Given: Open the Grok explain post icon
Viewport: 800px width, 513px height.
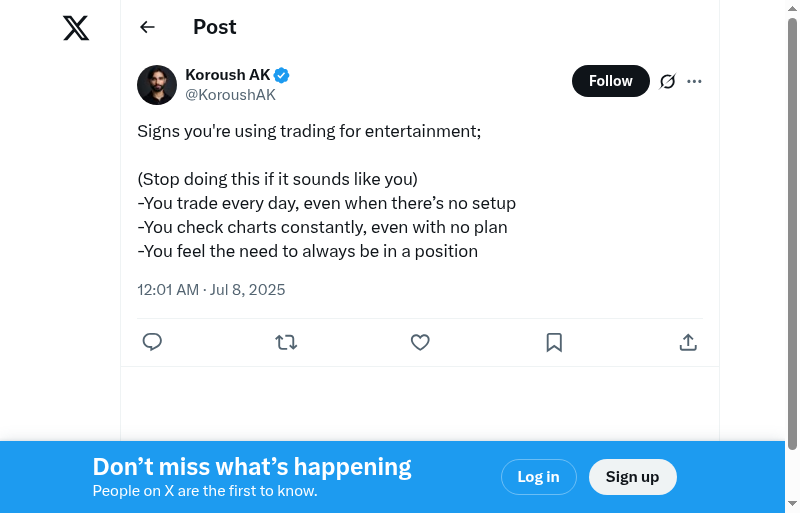Looking at the screenshot, I should pos(668,81).
